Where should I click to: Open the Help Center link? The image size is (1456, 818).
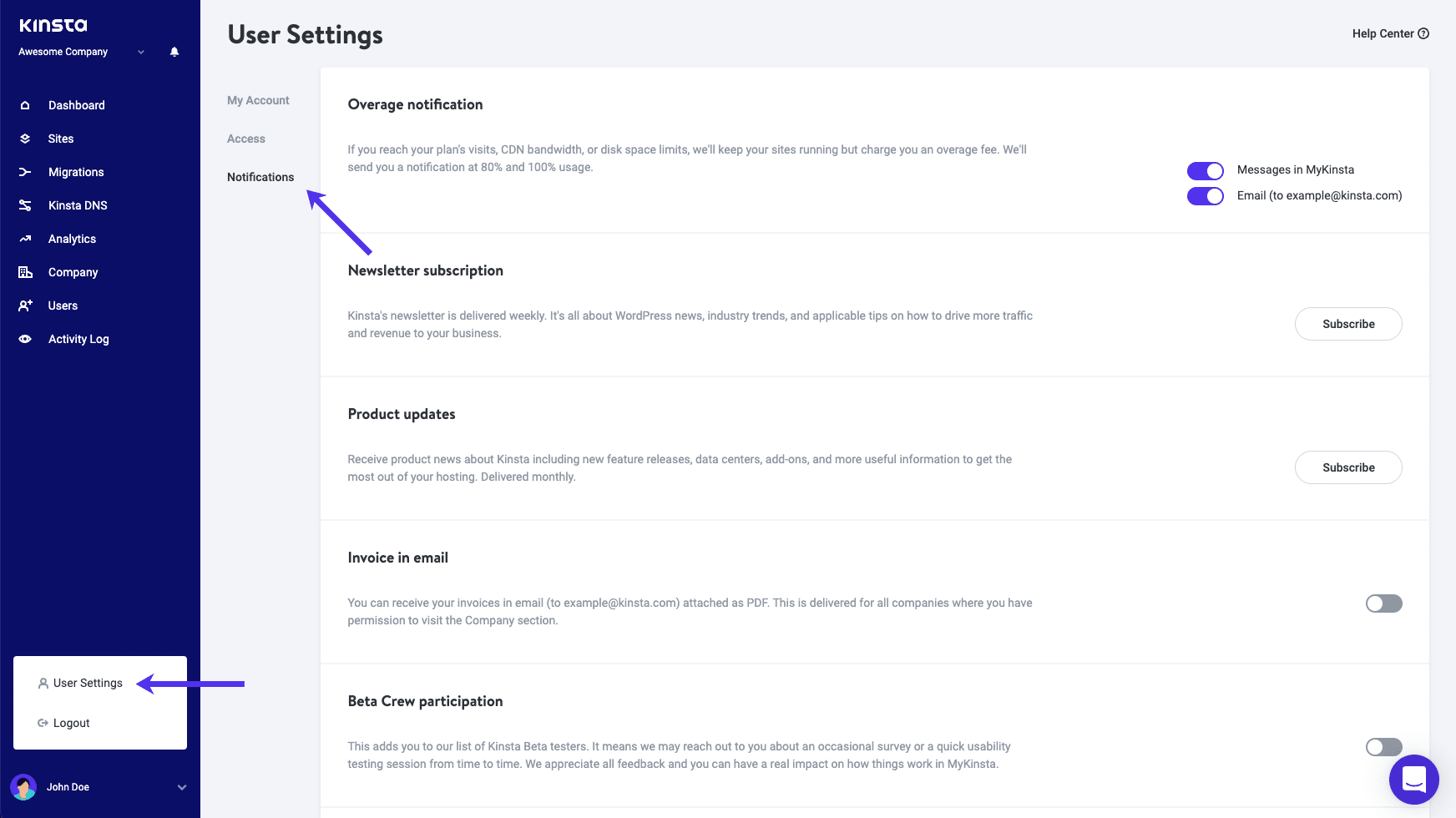[x=1391, y=33]
